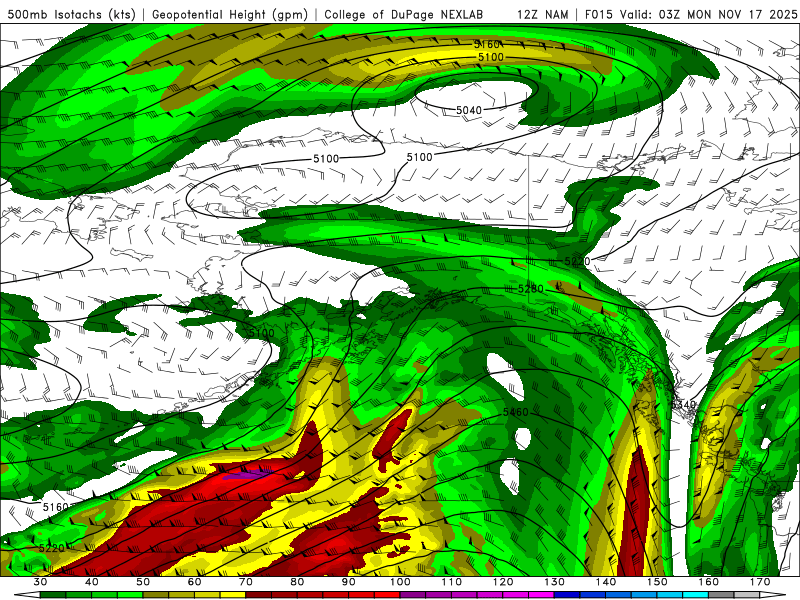Click the '100' value on the color scale
Viewport: 800px width, 600px height.
(401, 582)
